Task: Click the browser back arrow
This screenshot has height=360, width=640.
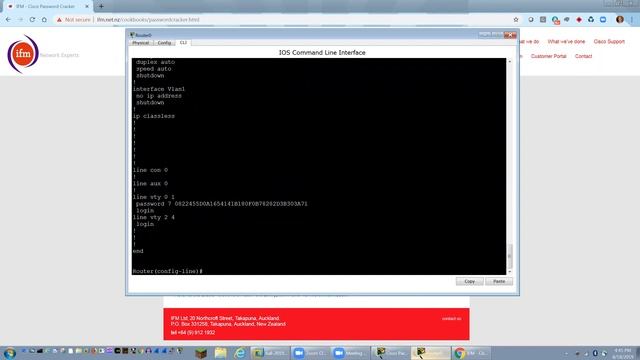Action: coord(8,20)
